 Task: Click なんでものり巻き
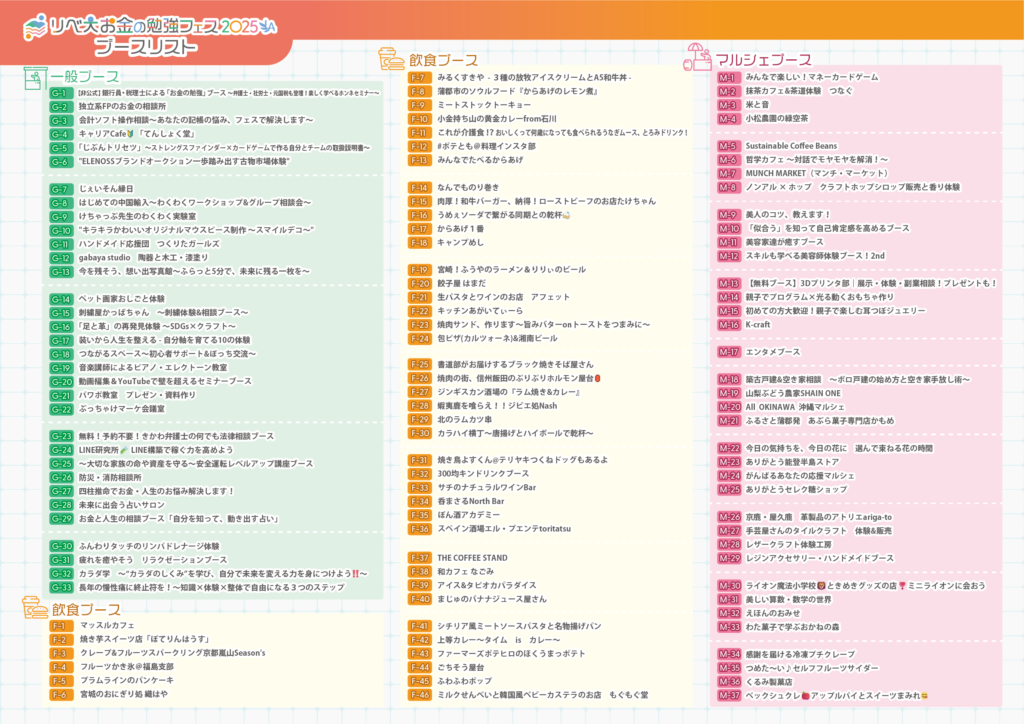[x=454, y=187]
